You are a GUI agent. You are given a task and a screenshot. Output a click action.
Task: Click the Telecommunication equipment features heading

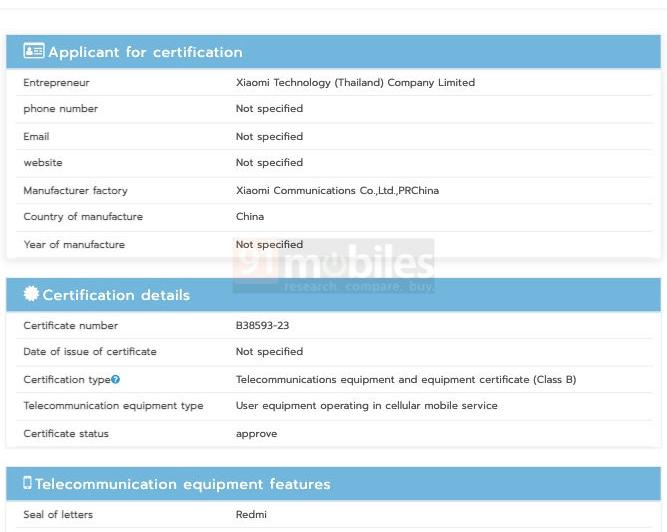[182, 484]
